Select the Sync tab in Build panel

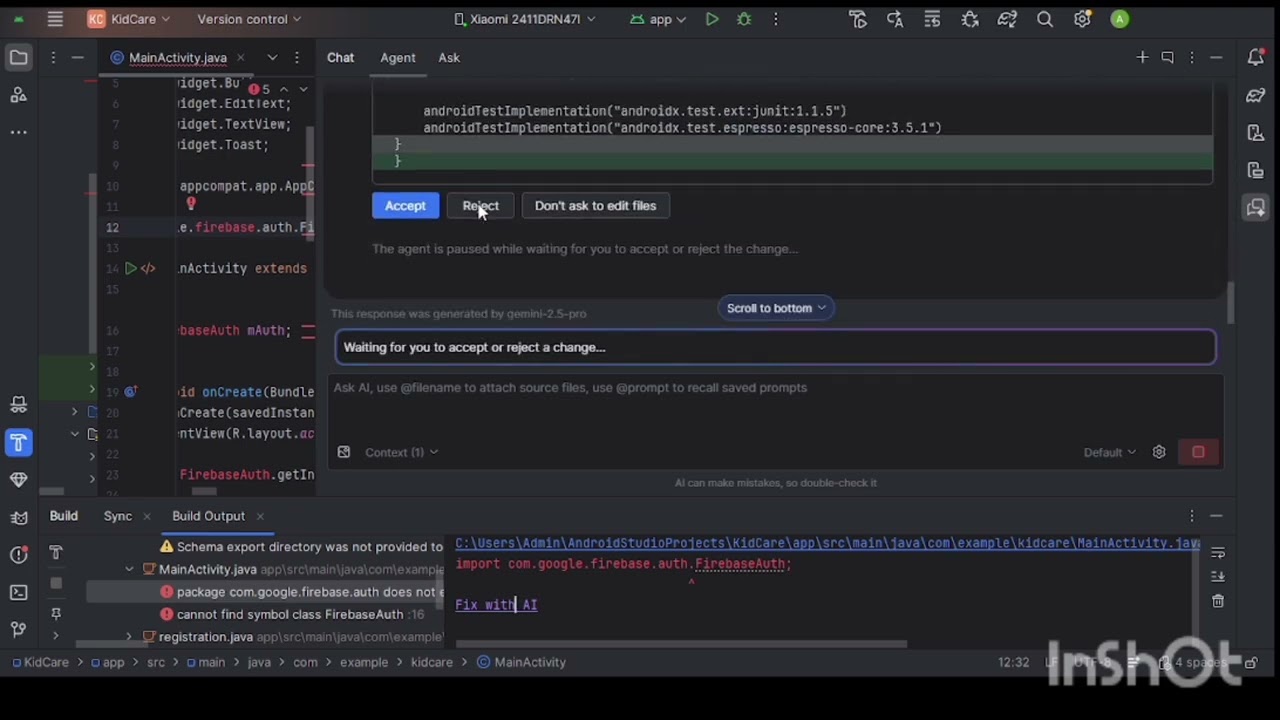(x=117, y=516)
